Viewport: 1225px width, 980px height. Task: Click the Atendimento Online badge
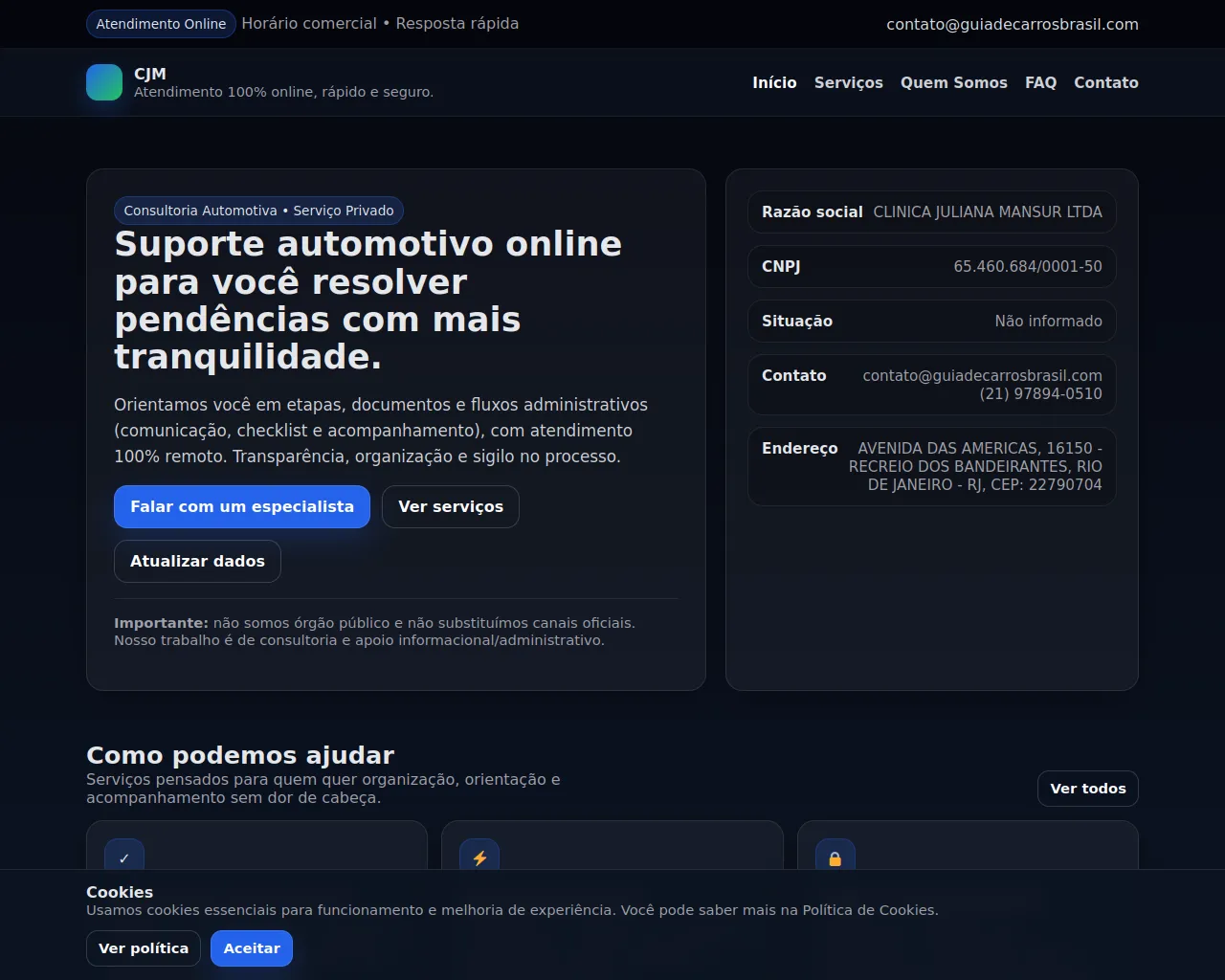coord(161,24)
